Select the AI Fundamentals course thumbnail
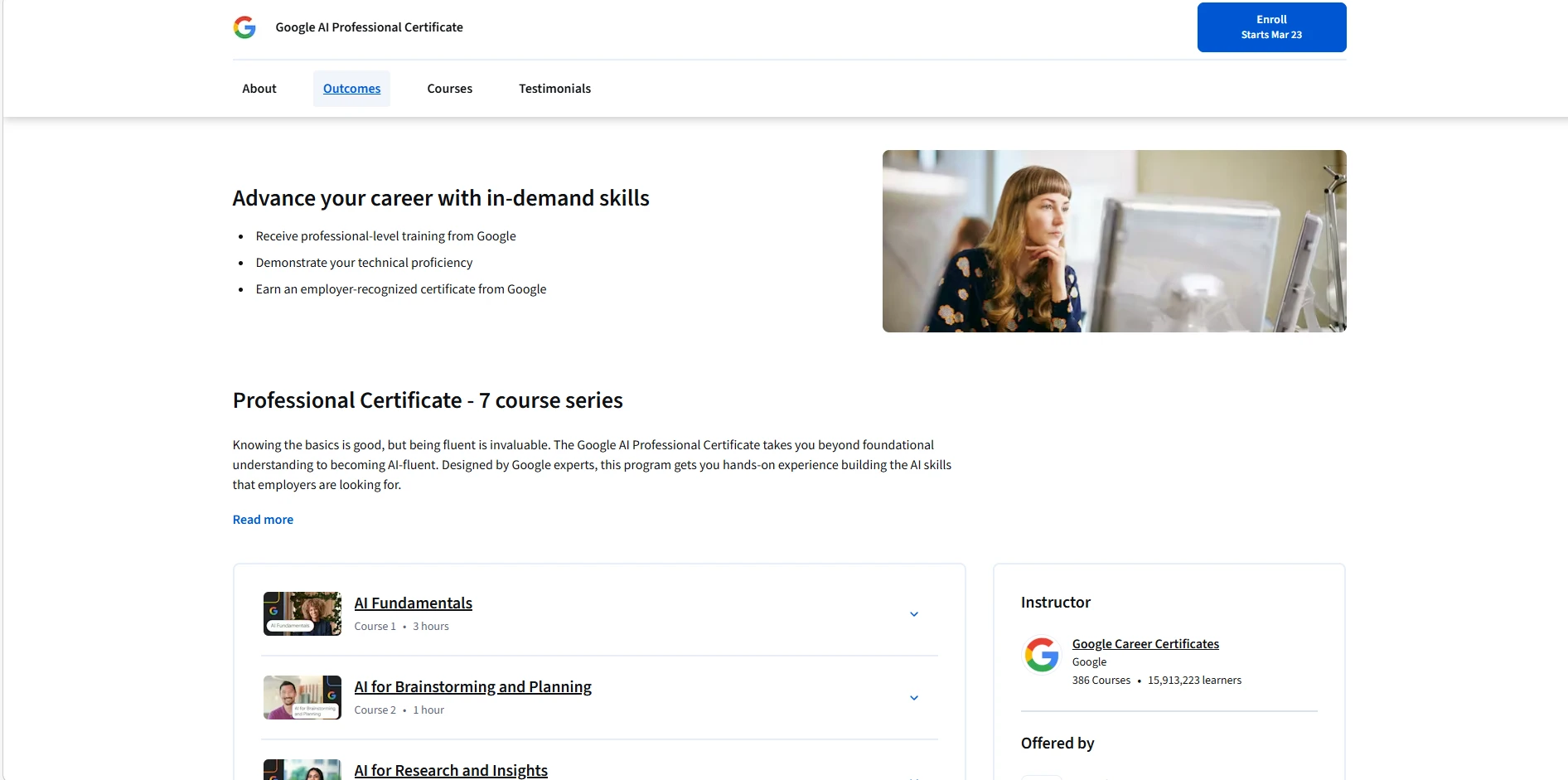This screenshot has width=1568, height=780. (302, 613)
